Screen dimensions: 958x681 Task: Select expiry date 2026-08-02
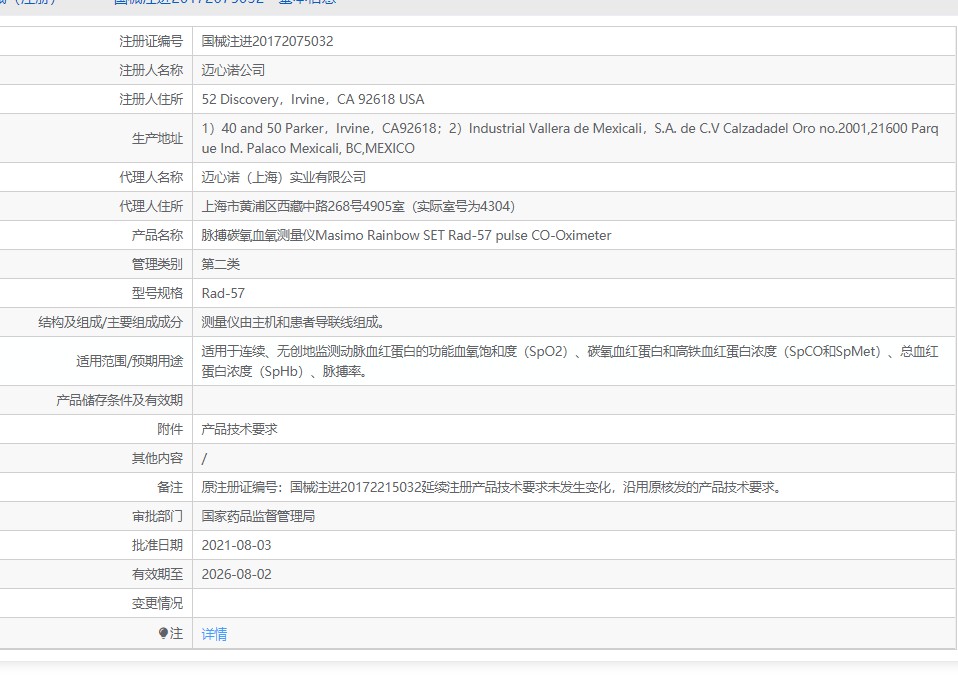click(x=236, y=574)
